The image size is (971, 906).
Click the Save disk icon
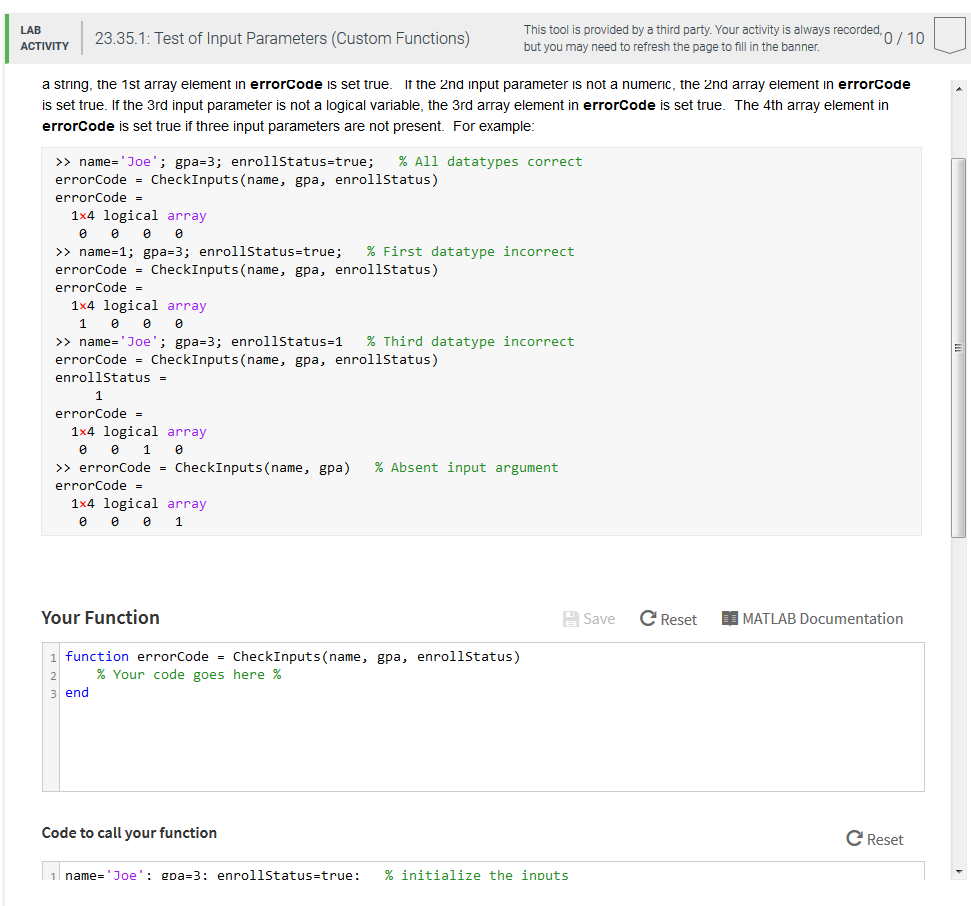(x=572, y=619)
